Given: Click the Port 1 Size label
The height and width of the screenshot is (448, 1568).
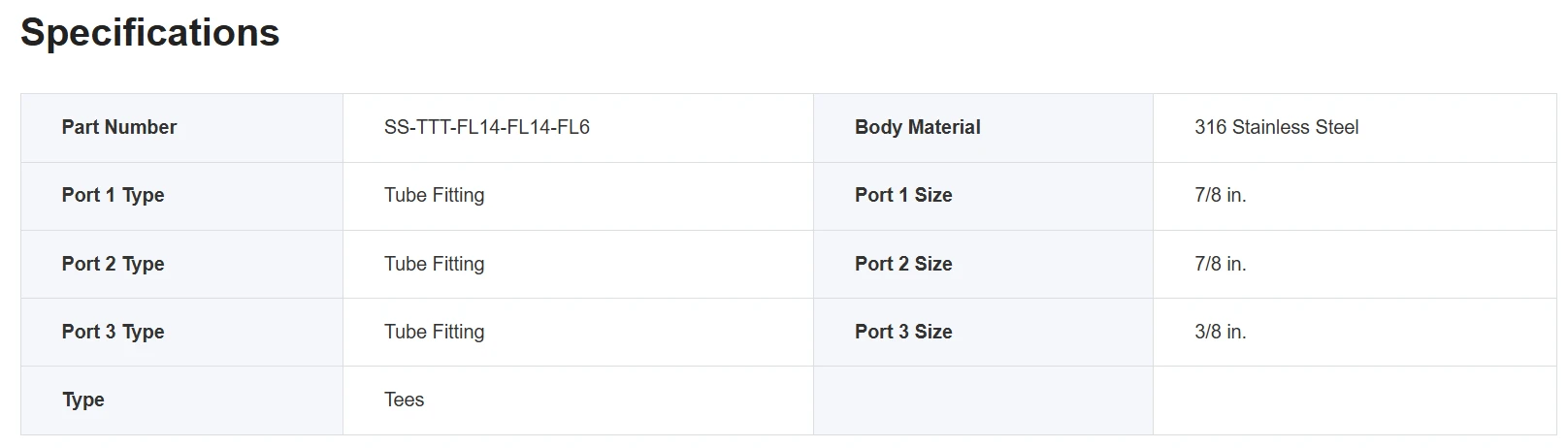Looking at the screenshot, I should click(903, 195).
